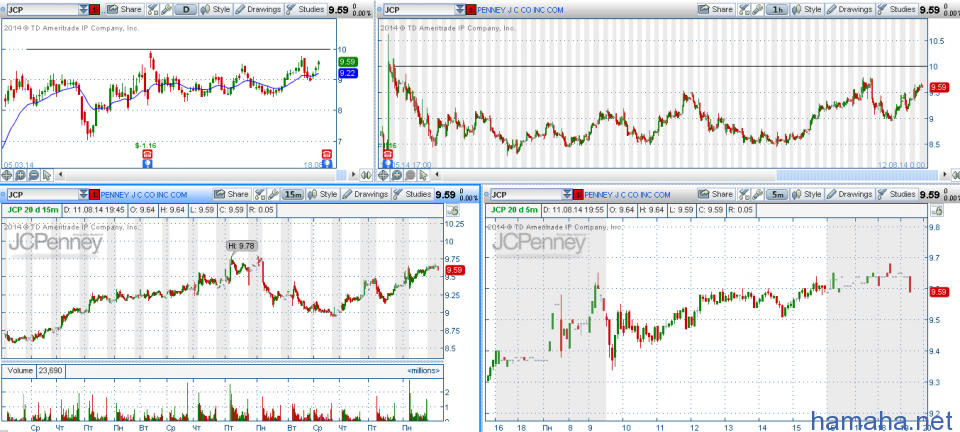The height and width of the screenshot is (432, 960).
Task: Open symbol dropdown arrow in daily chart
Action: coord(83,10)
